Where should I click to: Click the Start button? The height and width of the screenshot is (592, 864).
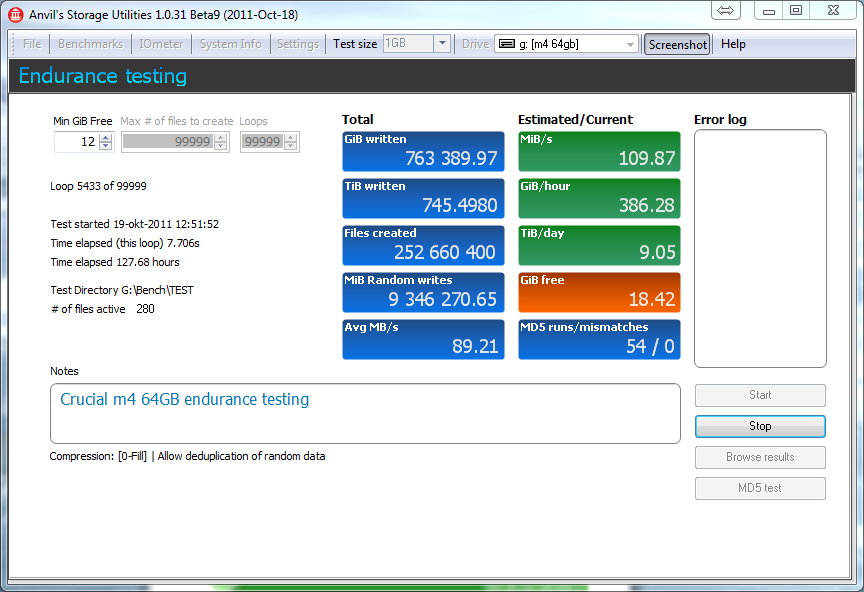[760, 395]
